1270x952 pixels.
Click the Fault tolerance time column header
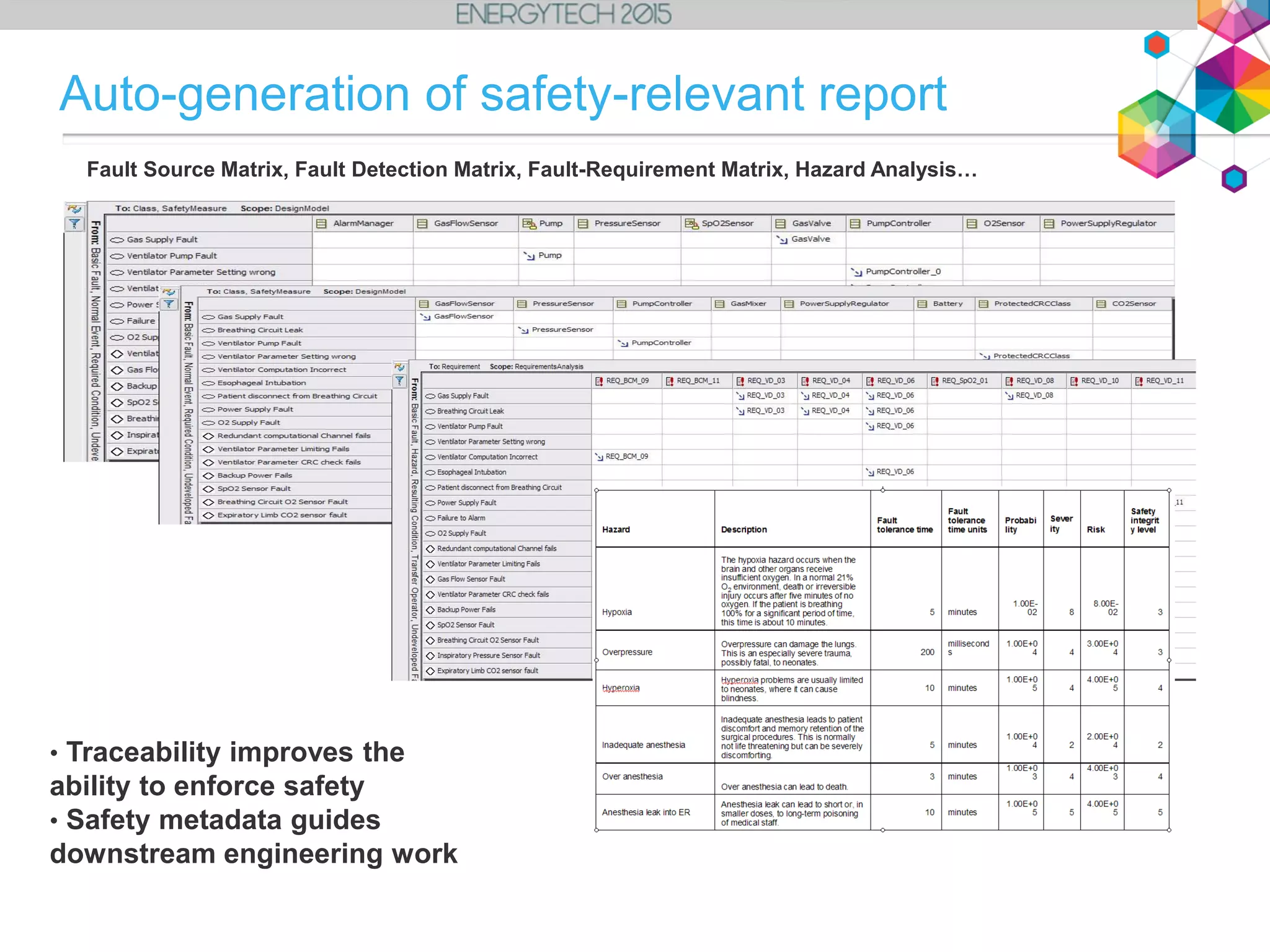(x=905, y=519)
